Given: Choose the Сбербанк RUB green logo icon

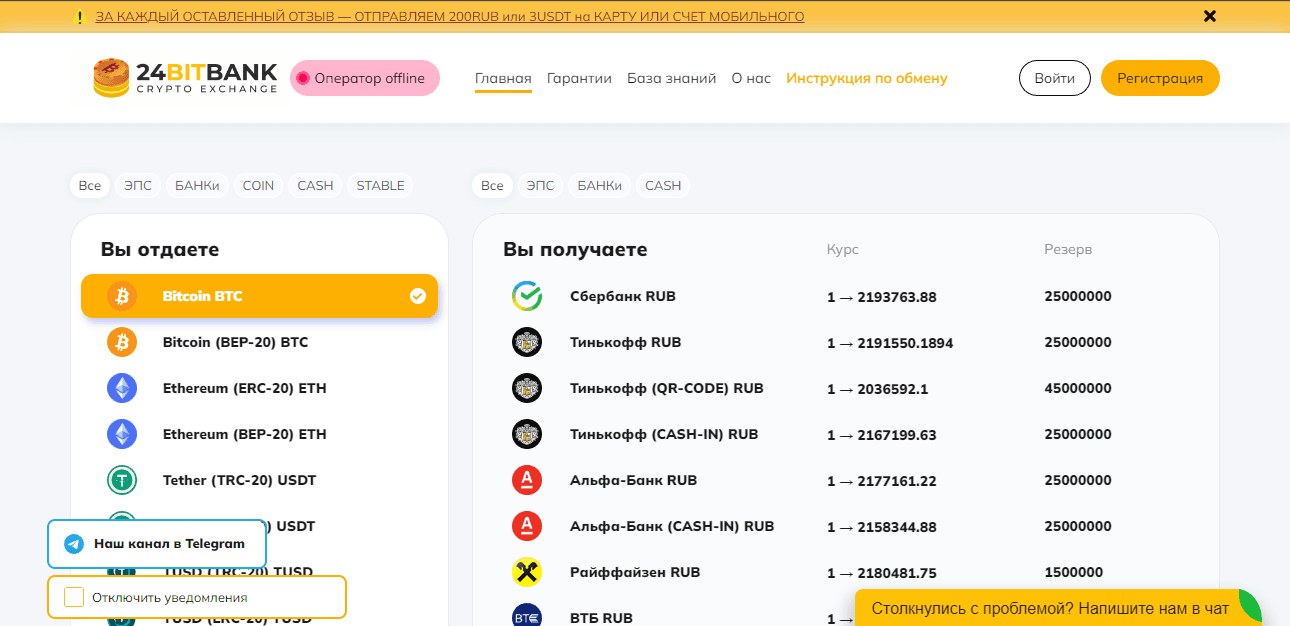Looking at the screenshot, I should 527,296.
